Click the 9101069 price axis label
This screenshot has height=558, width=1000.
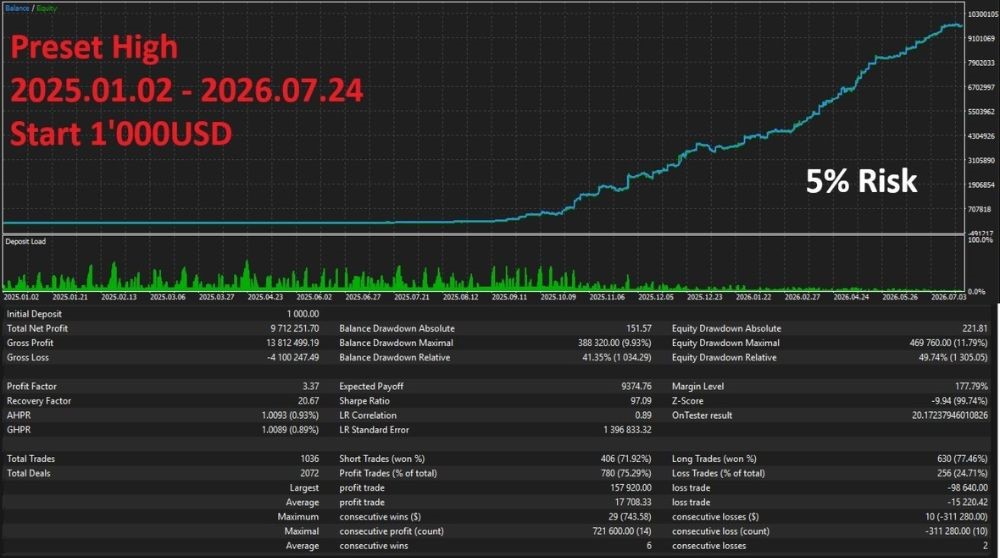pos(982,39)
